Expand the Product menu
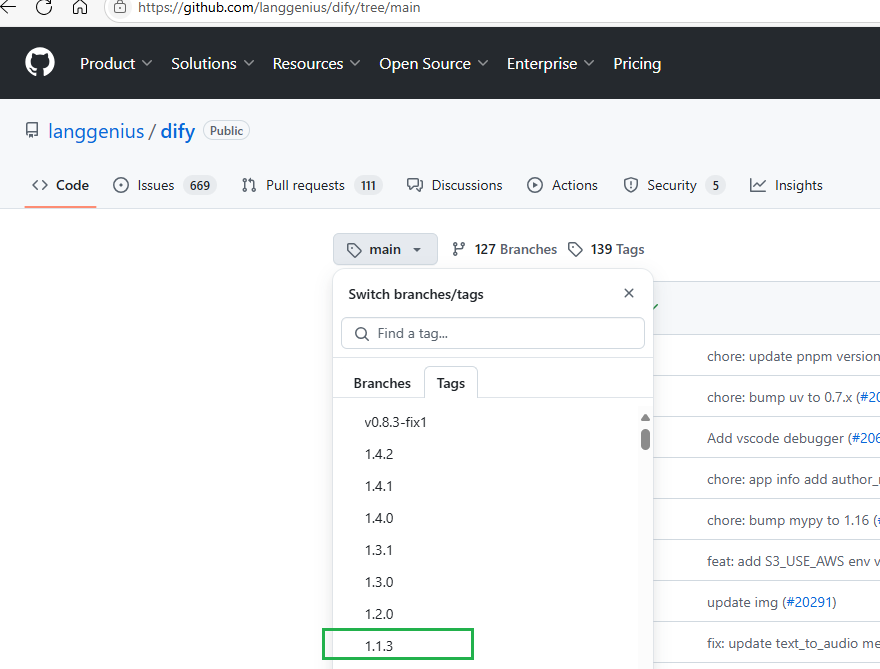This screenshot has height=669, width=880. [116, 63]
